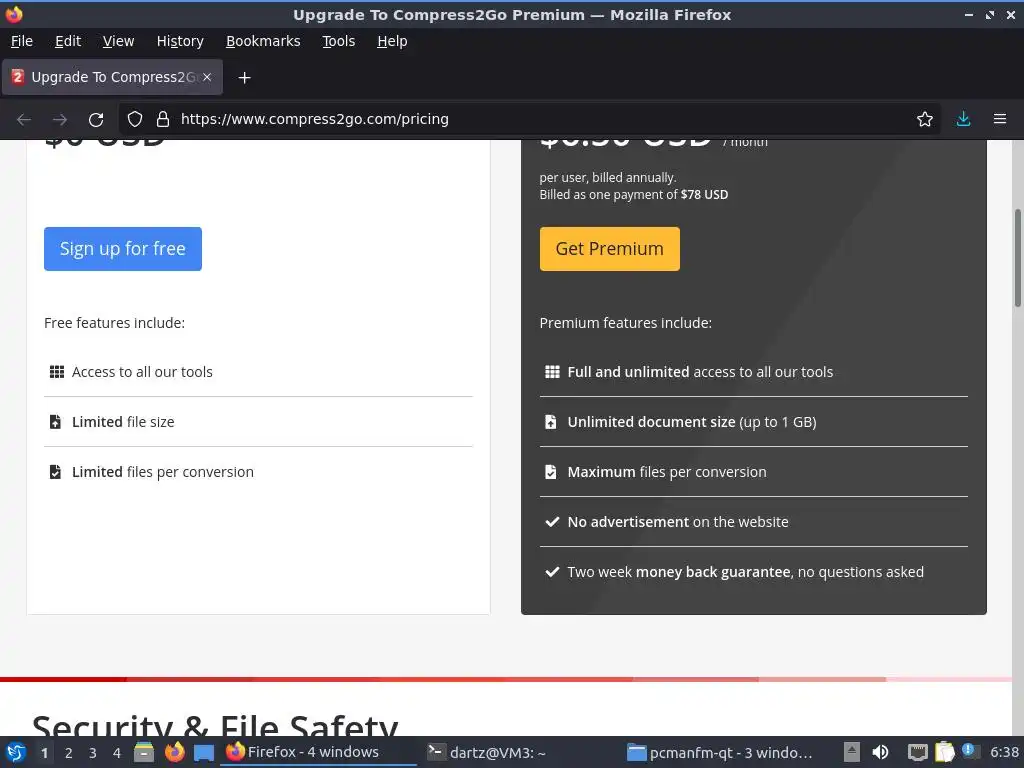Open the Tools menu
This screenshot has width=1024, height=768.
338,41
